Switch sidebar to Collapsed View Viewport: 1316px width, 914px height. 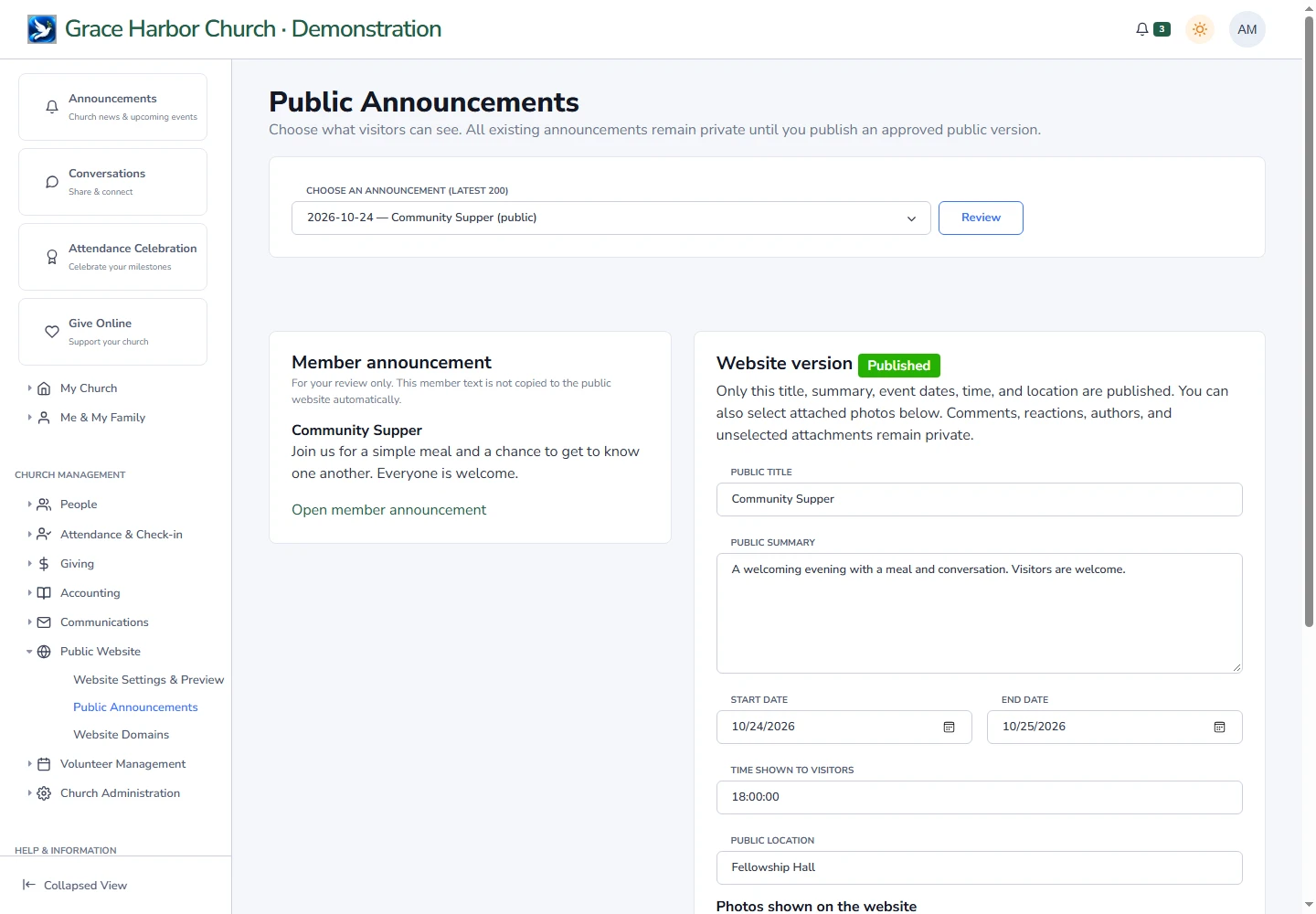[75, 886]
